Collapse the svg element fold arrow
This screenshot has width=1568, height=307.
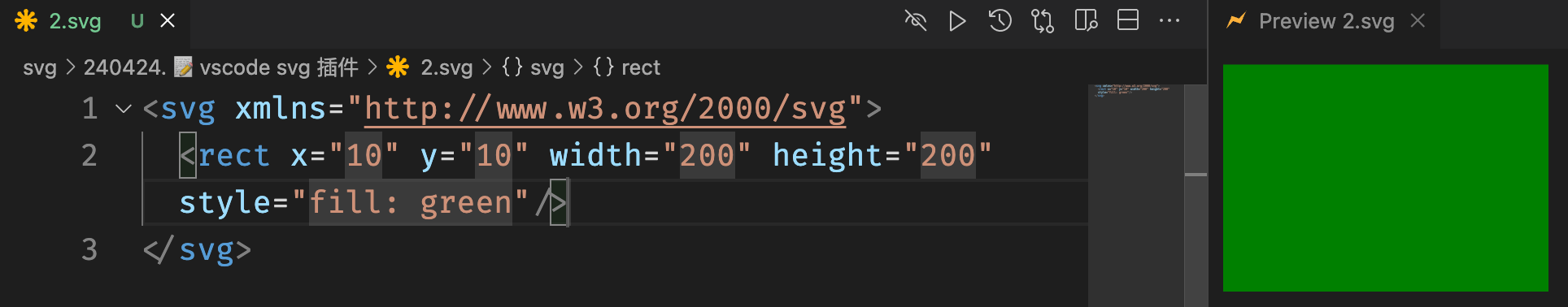pos(124,109)
